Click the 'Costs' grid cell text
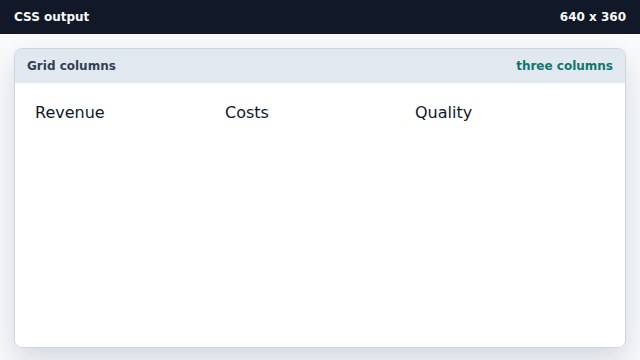This screenshot has width=640, height=360. [247, 113]
